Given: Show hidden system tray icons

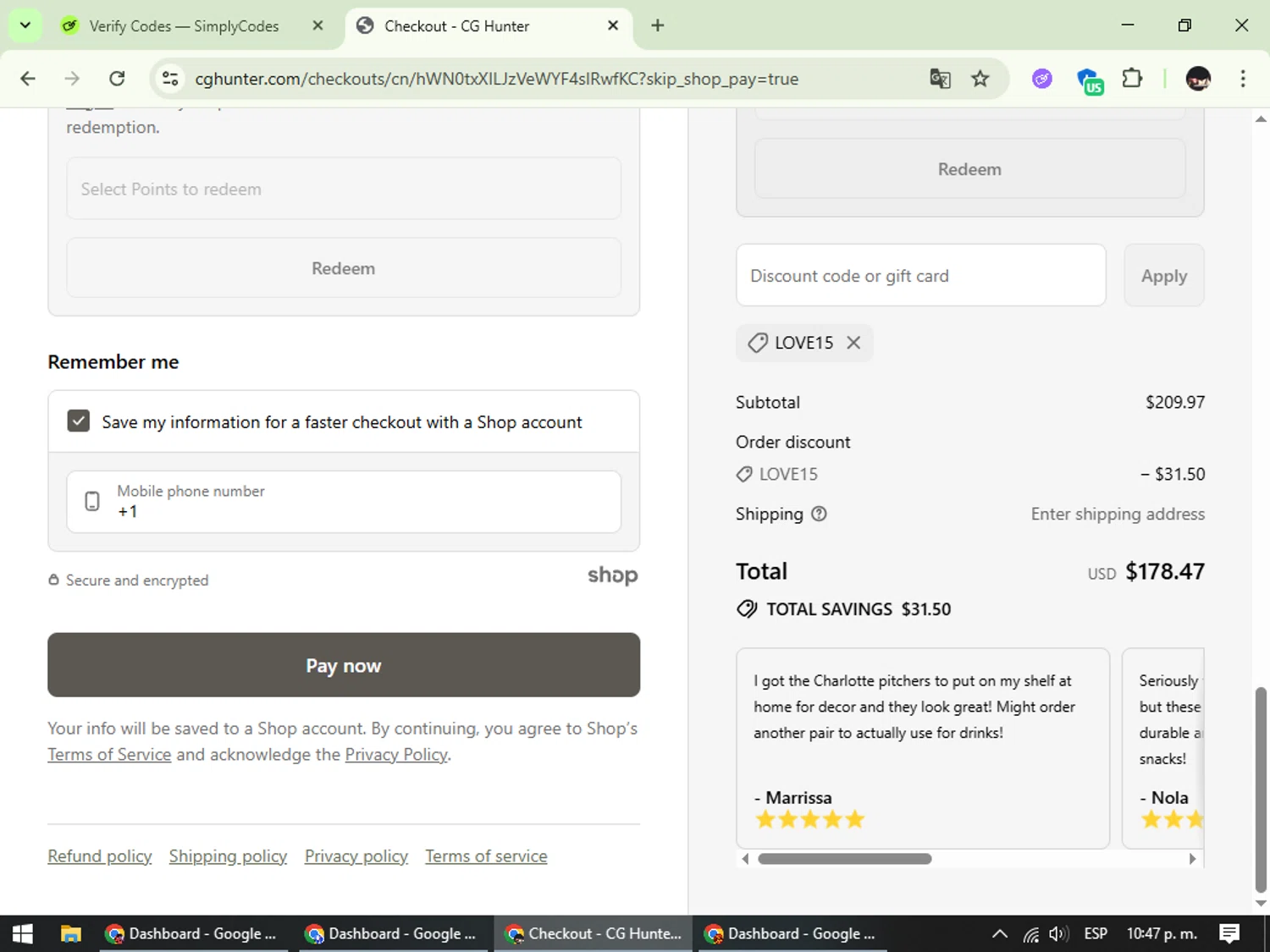Looking at the screenshot, I should coord(1000,933).
